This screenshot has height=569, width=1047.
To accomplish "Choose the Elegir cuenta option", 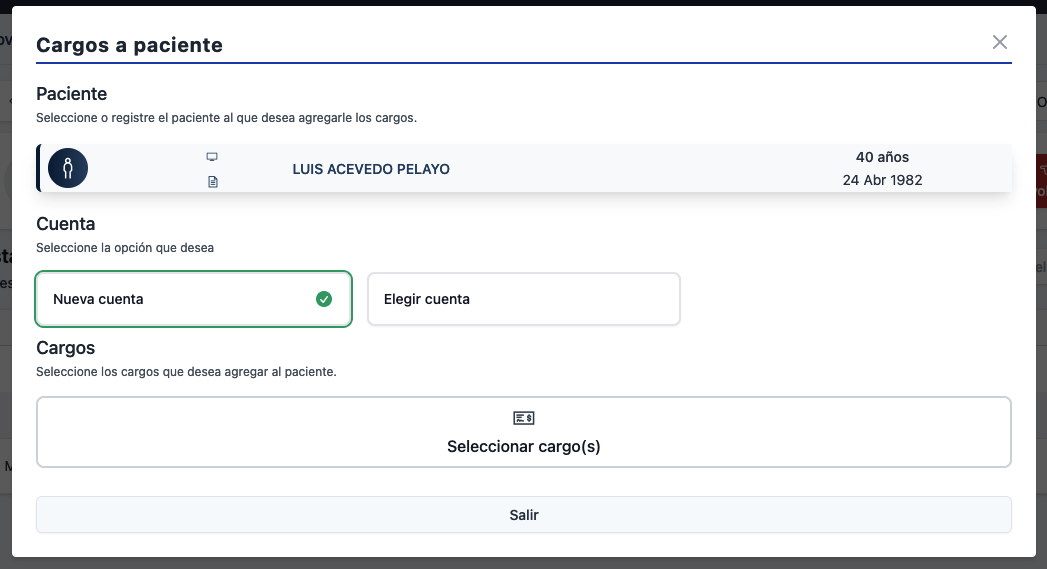I will tap(523, 299).
